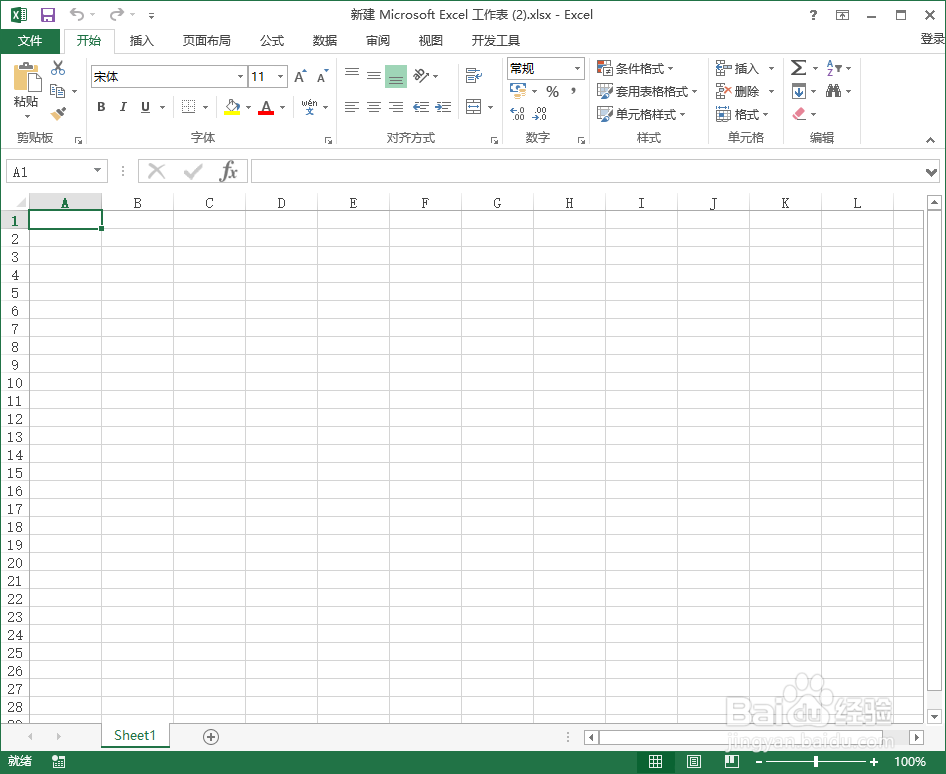Increase indent of cell text
This screenshot has width=946, height=774.
tap(443, 107)
